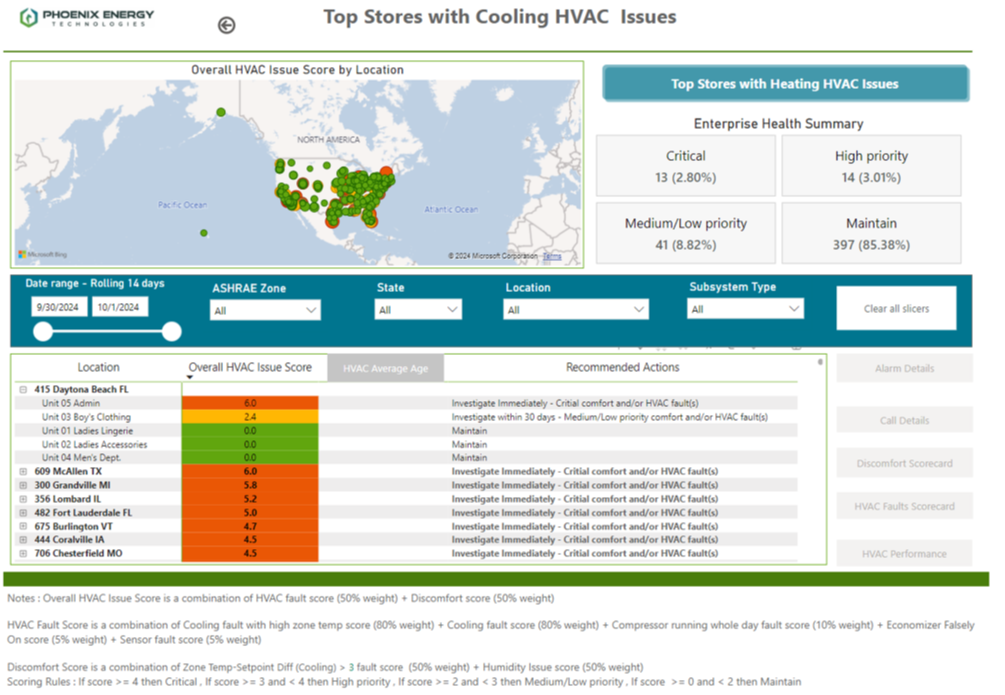Open the Subsystem Type dropdown
This screenshot has width=1005, height=695.
click(x=745, y=309)
